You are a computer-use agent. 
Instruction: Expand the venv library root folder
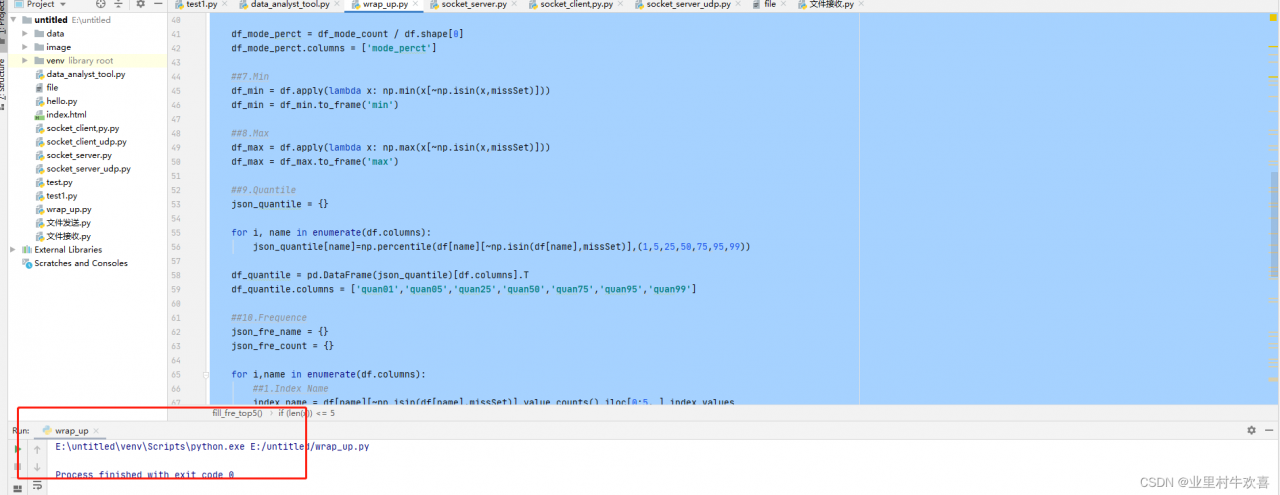pos(25,60)
